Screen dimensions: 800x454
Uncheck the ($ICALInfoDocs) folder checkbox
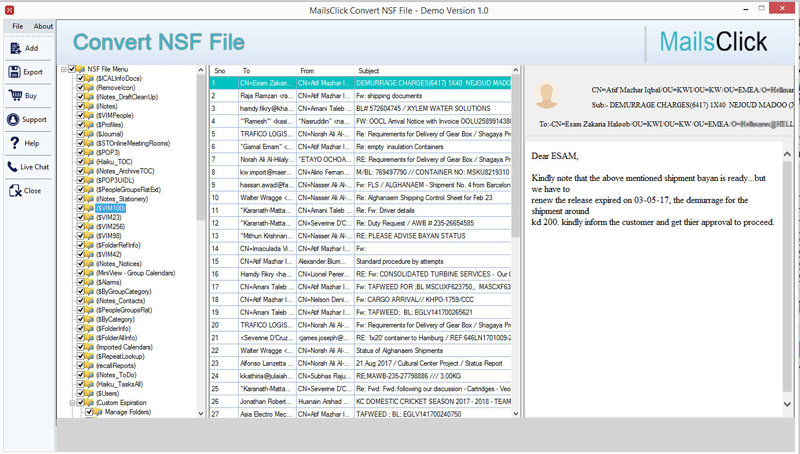pyautogui.click(x=81, y=79)
